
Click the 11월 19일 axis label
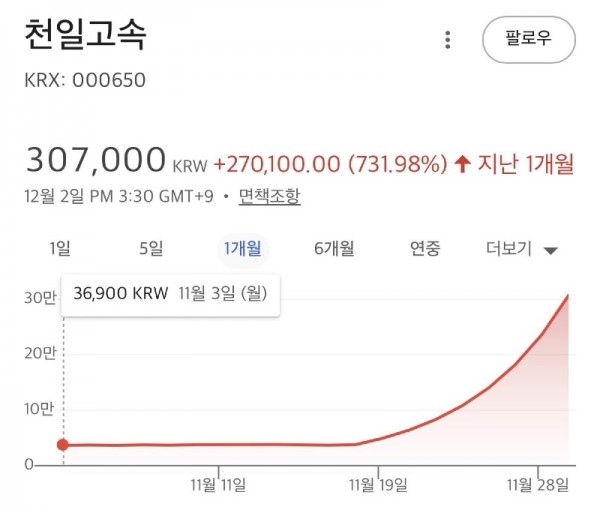tap(378, 485)
